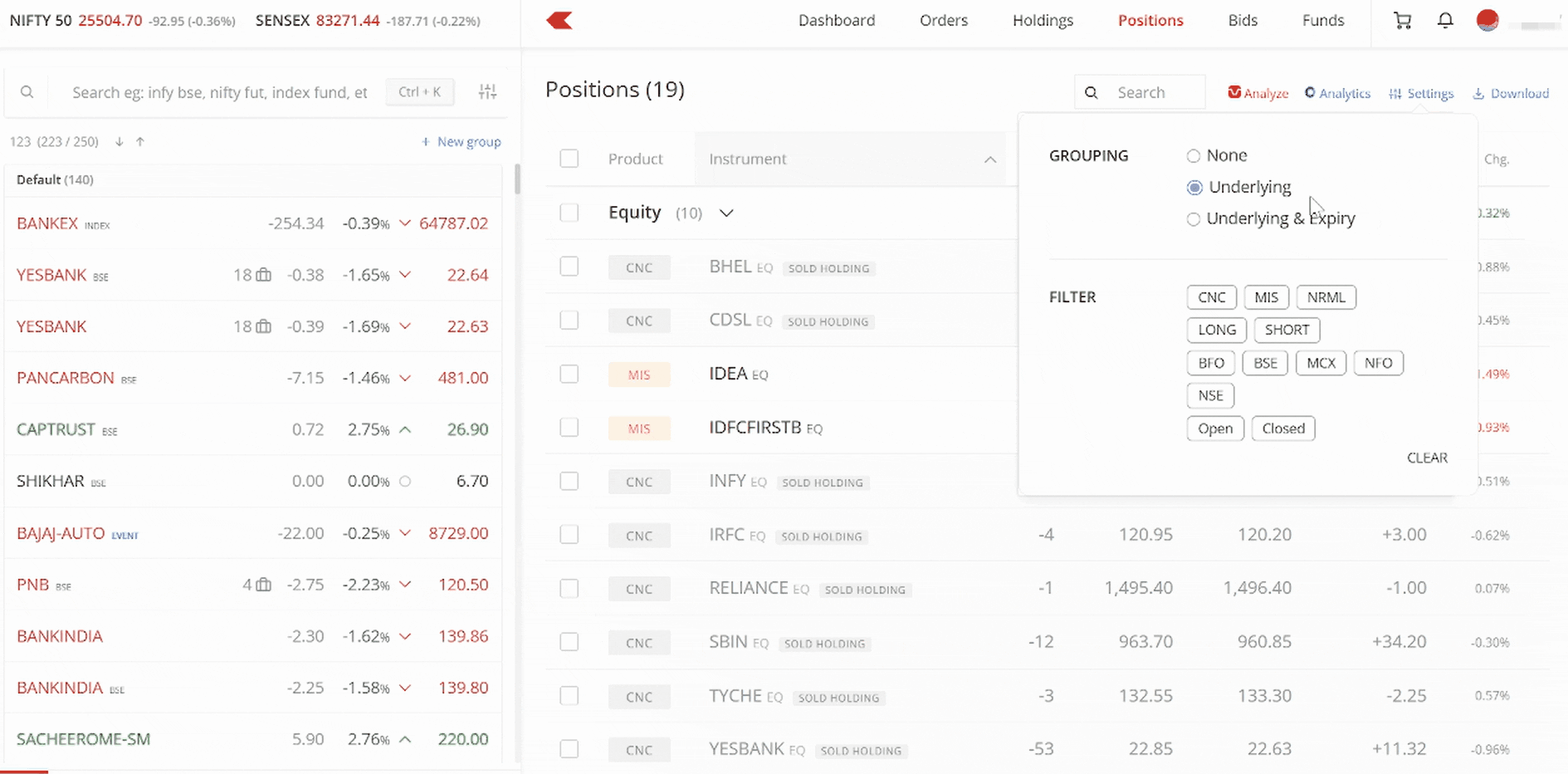Toggle Instrument column sort arrow
The width and height of the screenshot is (1568, 774).
pyautogui.click(x=989, y=159)
